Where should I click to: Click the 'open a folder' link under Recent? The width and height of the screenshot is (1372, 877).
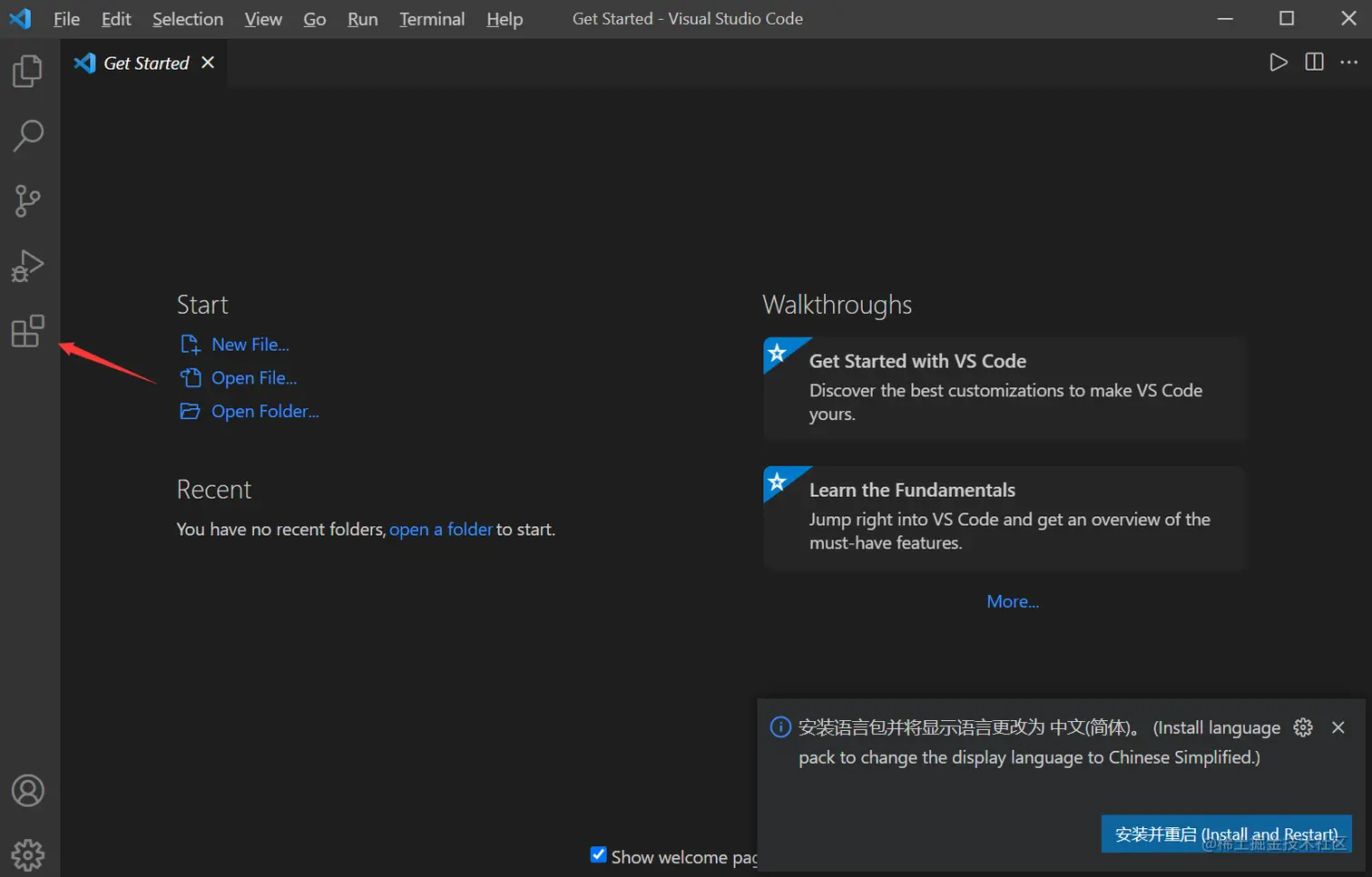(441, 529)
